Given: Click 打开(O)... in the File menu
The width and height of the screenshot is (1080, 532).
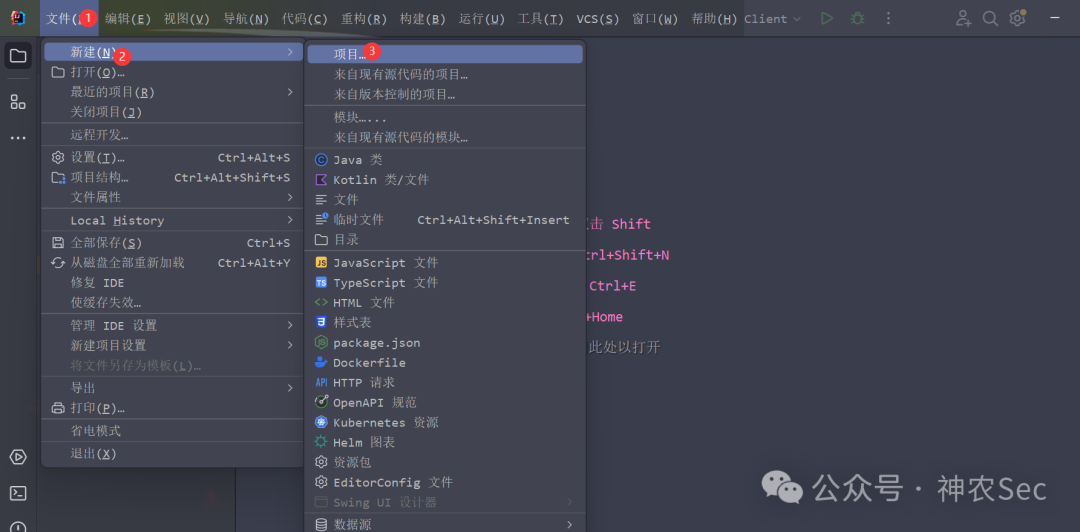Looking at the screenshot, I should coord(173,72).
